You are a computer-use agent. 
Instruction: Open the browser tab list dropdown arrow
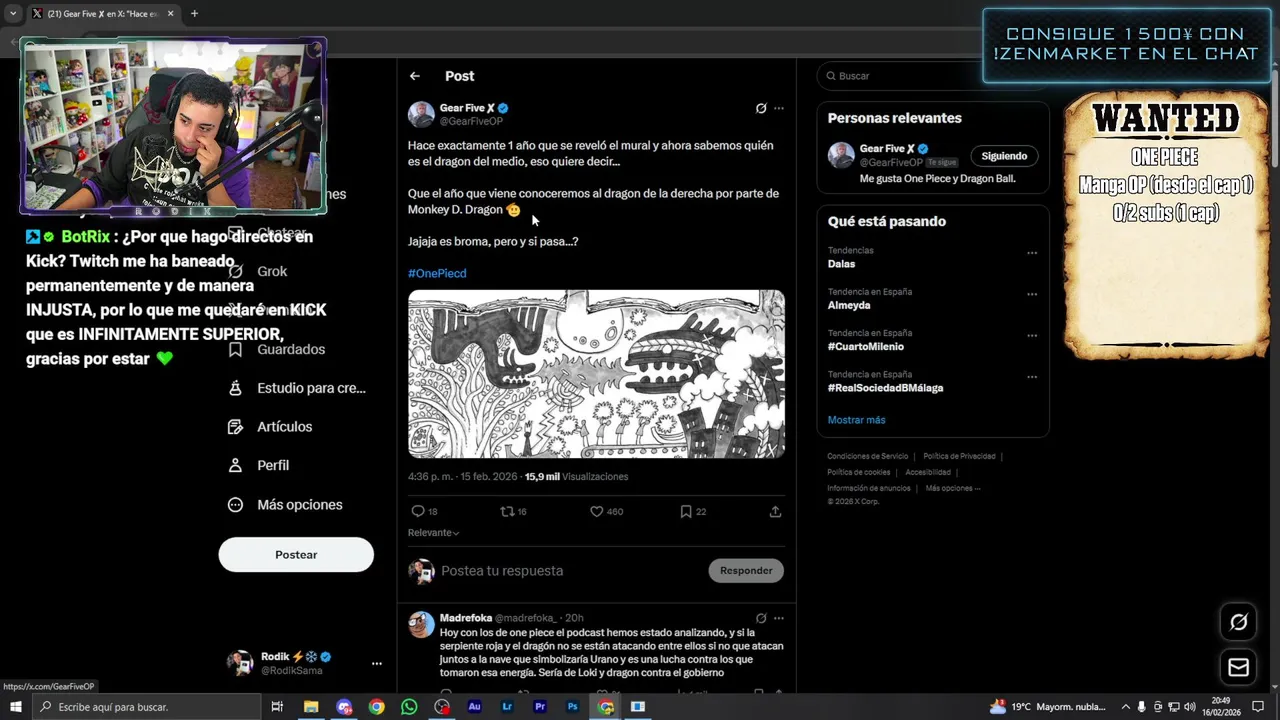(13, 13)
